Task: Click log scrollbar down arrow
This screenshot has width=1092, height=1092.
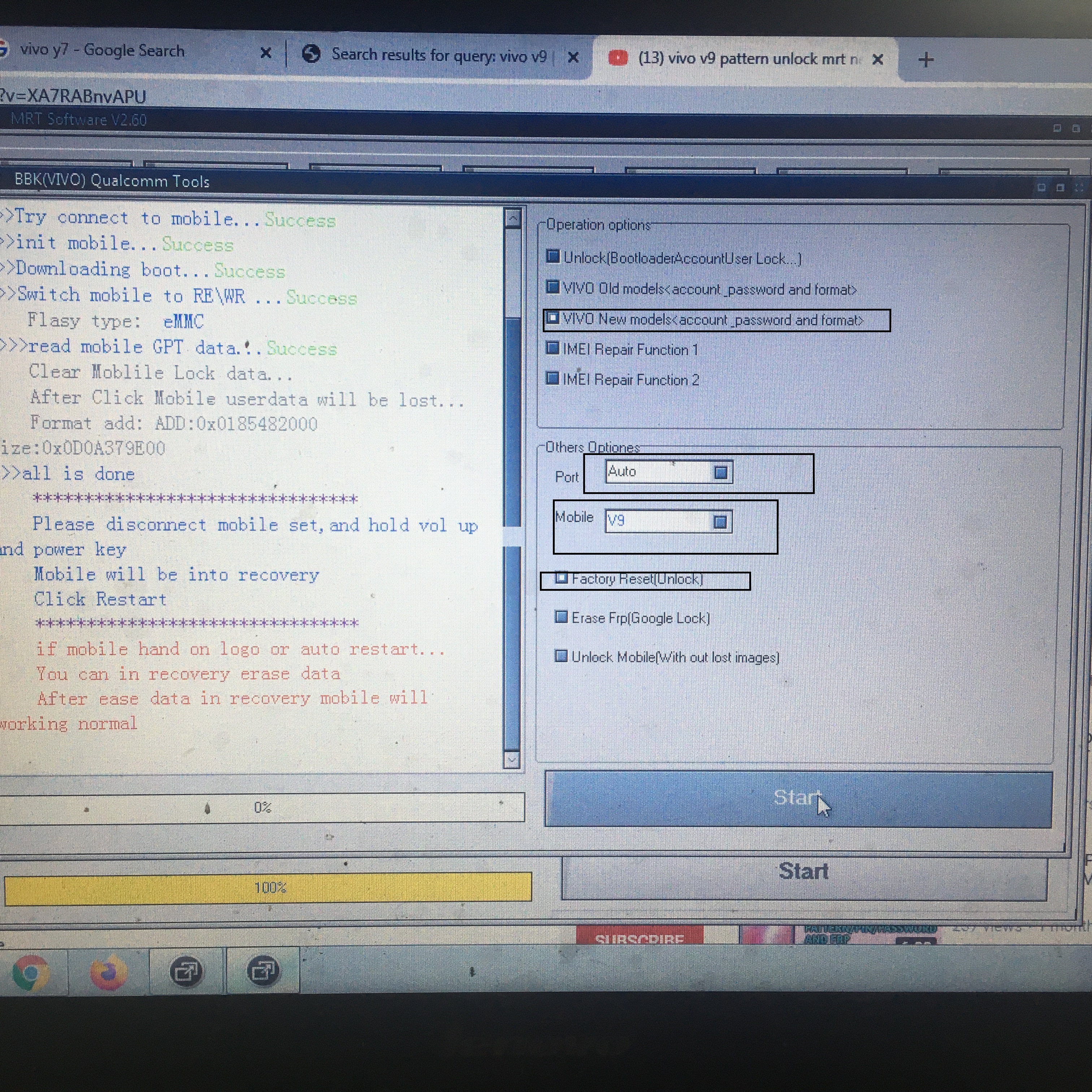Action: pos(512,760)
